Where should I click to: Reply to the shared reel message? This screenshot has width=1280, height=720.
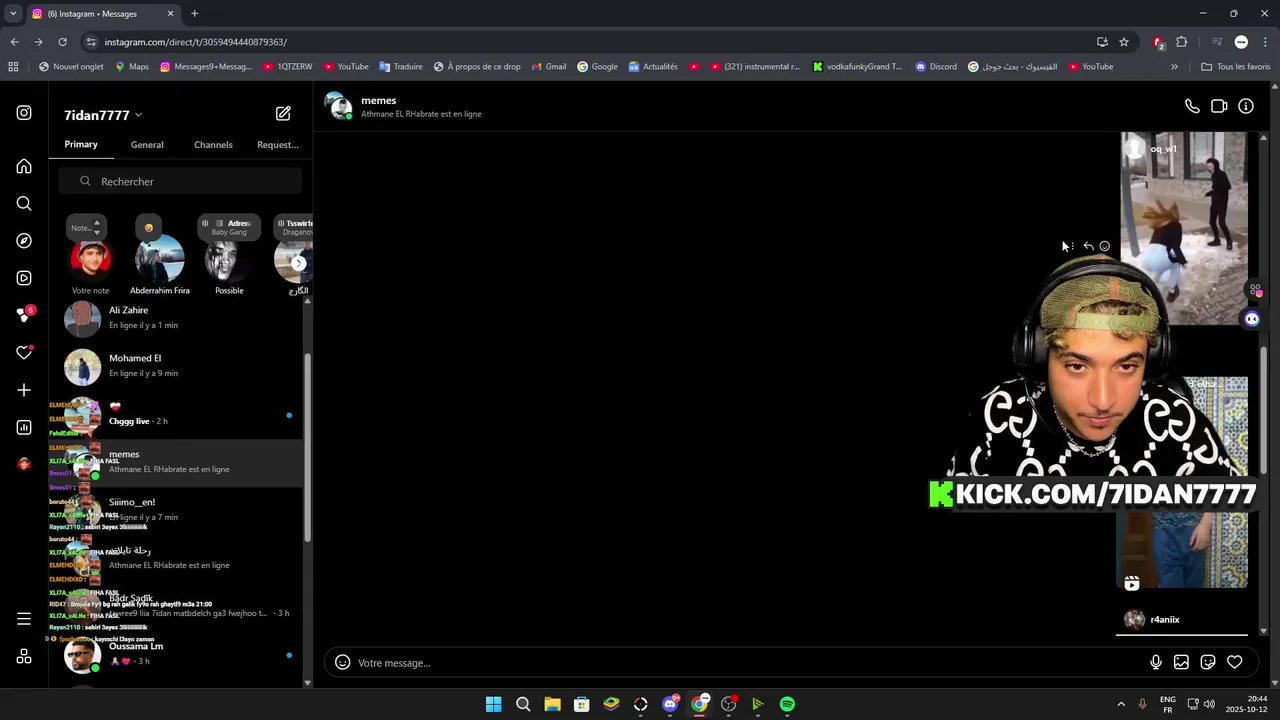click(1088, 246)
